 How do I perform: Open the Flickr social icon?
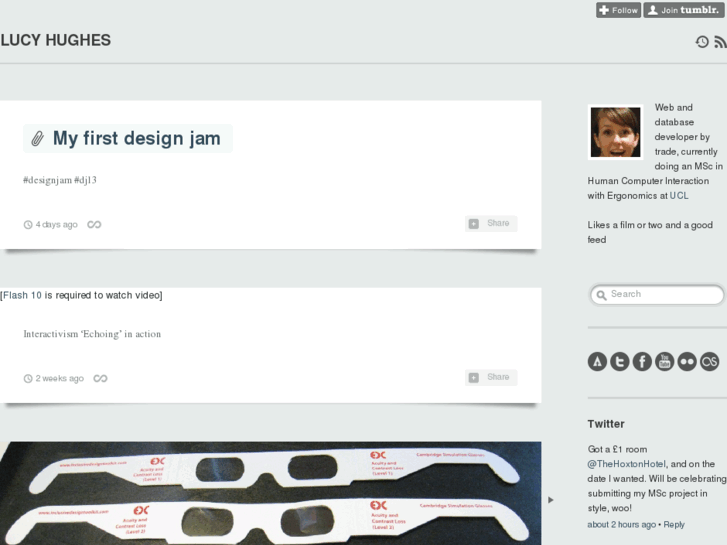point(687,361)
